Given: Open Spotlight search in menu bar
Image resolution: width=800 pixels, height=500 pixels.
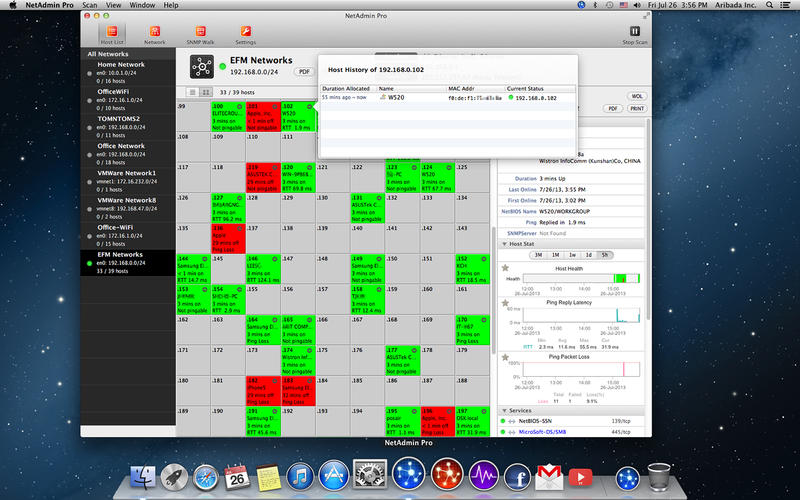Looking at the screenshot, I should click(x=769, y=5).
